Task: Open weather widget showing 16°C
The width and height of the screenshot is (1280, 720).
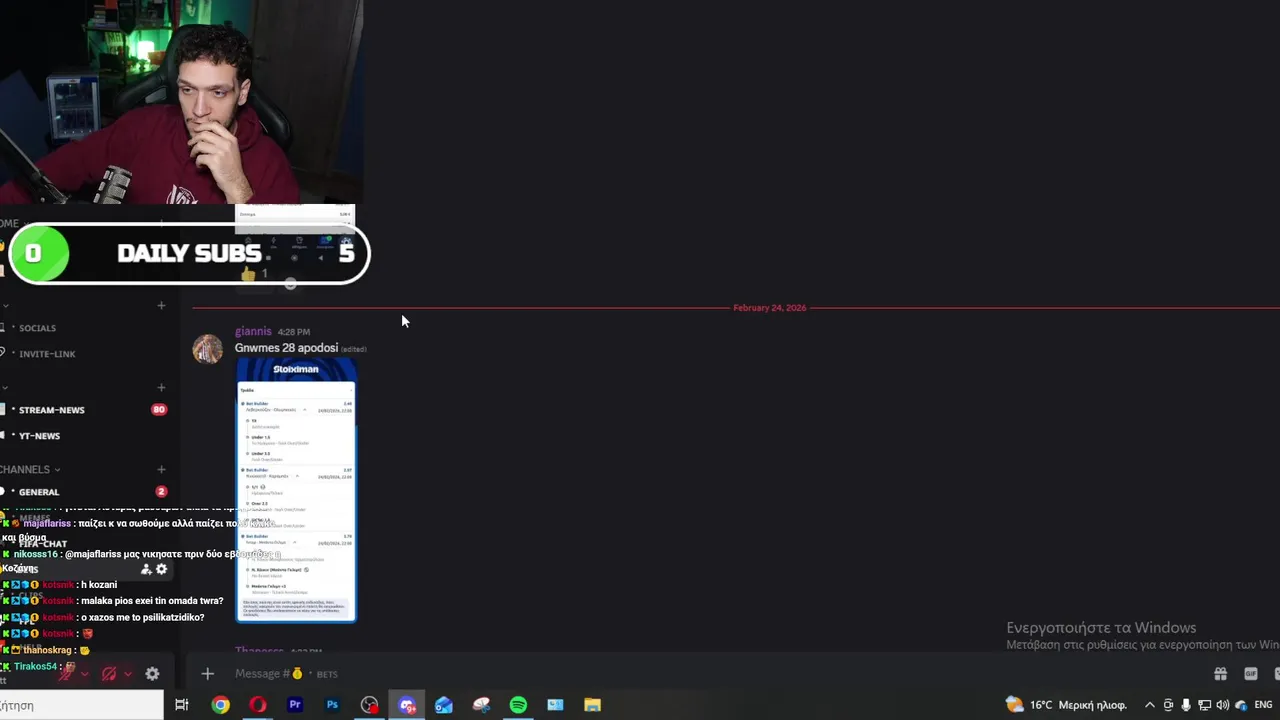Action: [1066, 705]
